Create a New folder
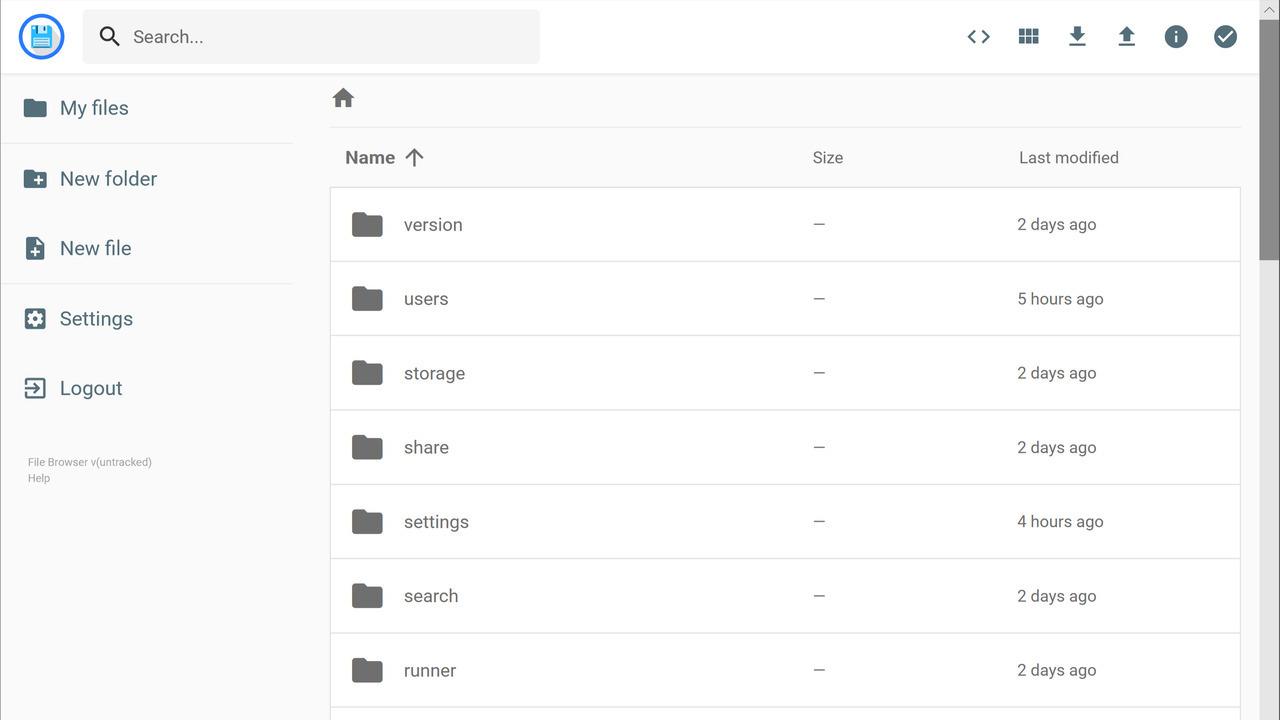1280x720 pixels. tap(108, 179)
